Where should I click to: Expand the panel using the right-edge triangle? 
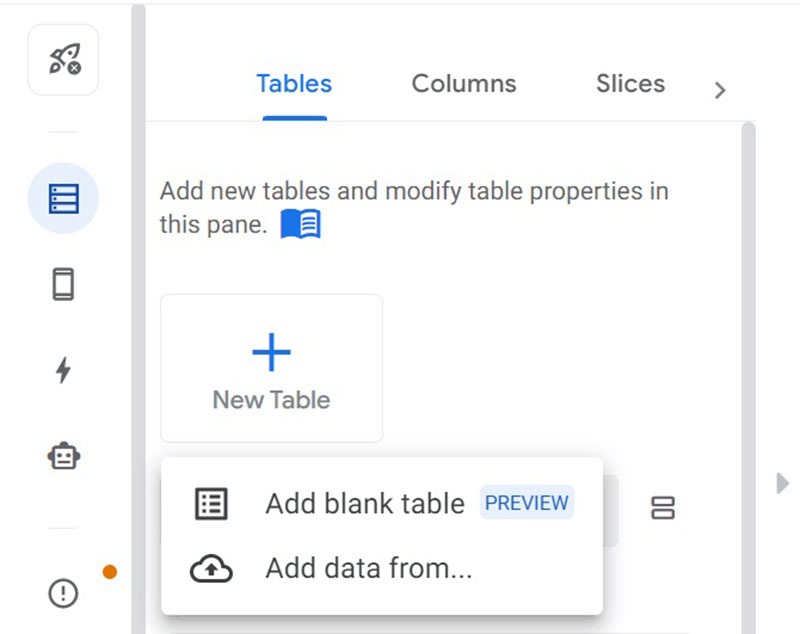pyautogui.click(x=782, y=484)
